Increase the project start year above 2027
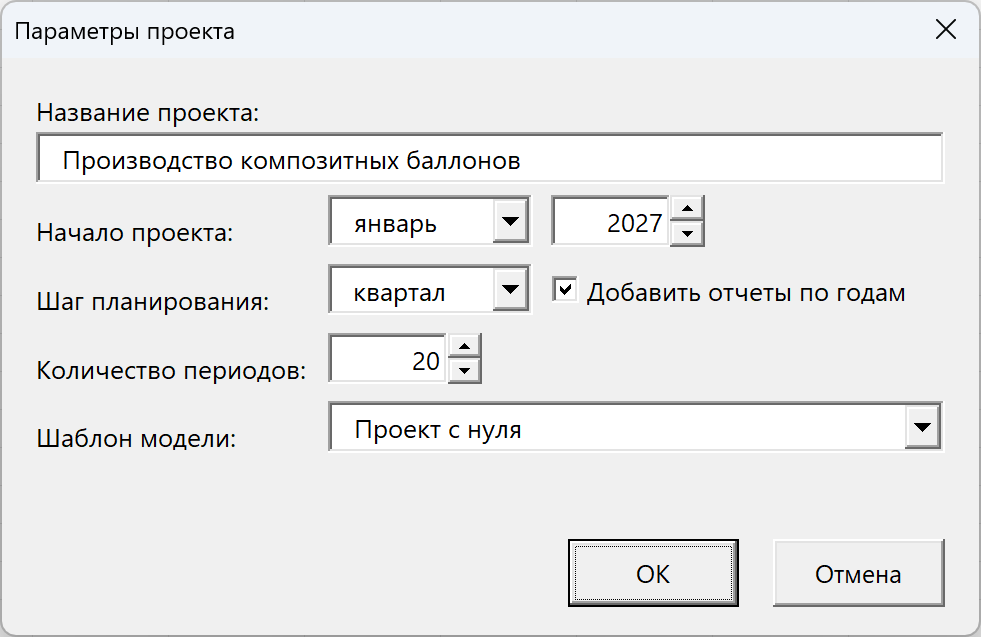Image resolution: width=981 pixels, height=637 pixels. [x=687, y=209]
